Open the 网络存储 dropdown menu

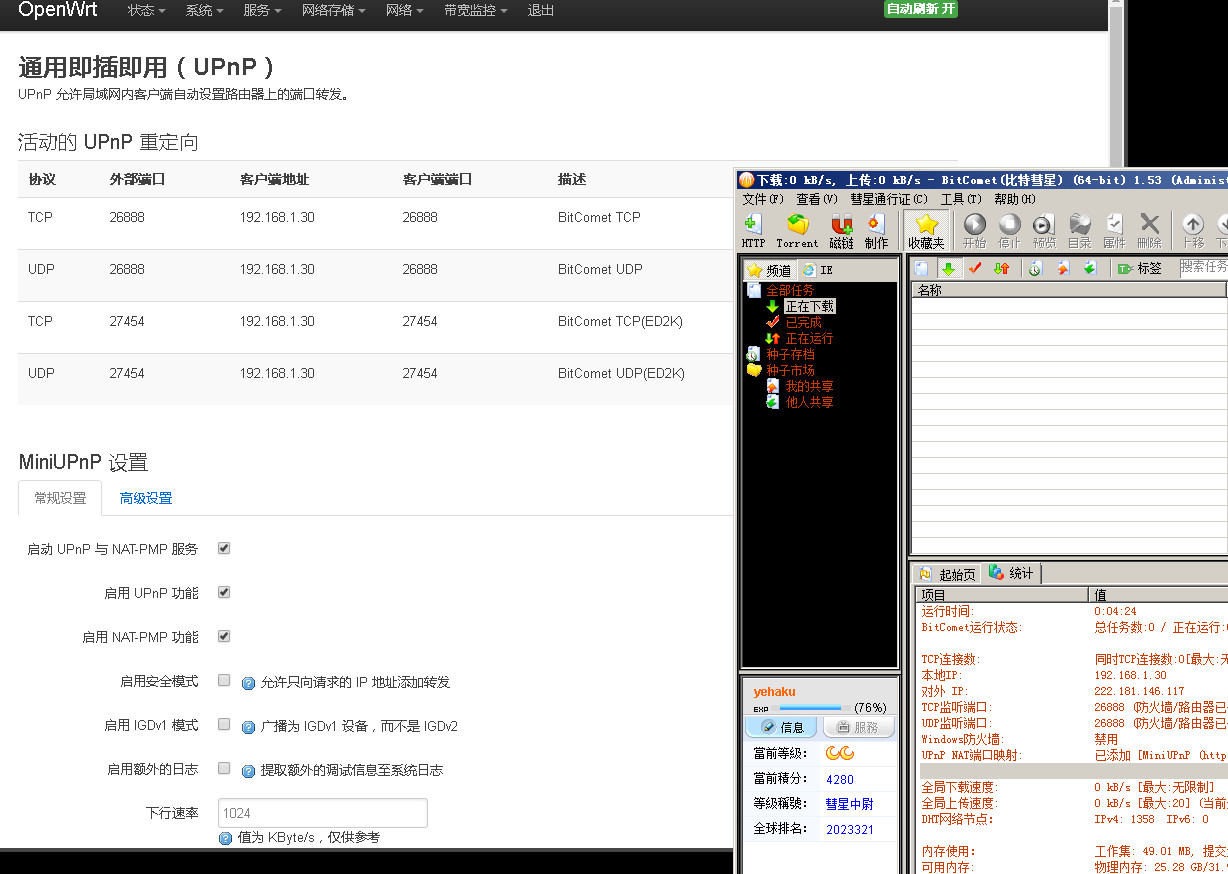pos(334,10)
